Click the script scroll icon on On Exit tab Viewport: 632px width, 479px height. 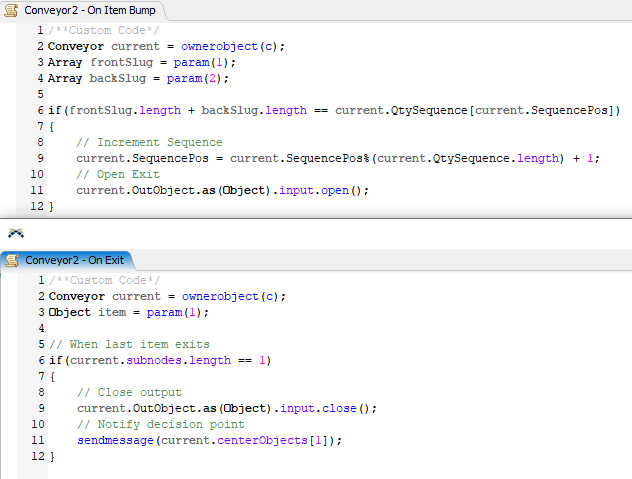pyautogui.click(x=12, y=260)
